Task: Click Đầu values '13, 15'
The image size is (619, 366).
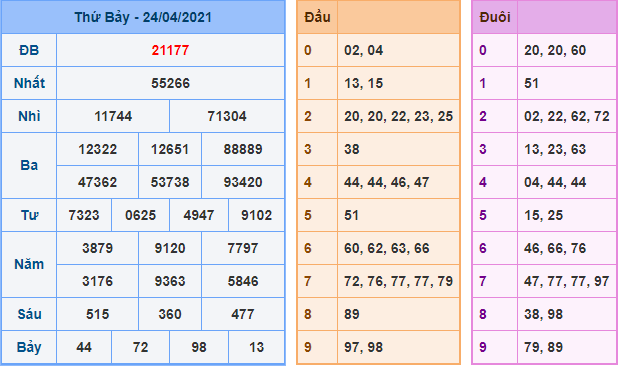Action: click(x=364, y=83)
